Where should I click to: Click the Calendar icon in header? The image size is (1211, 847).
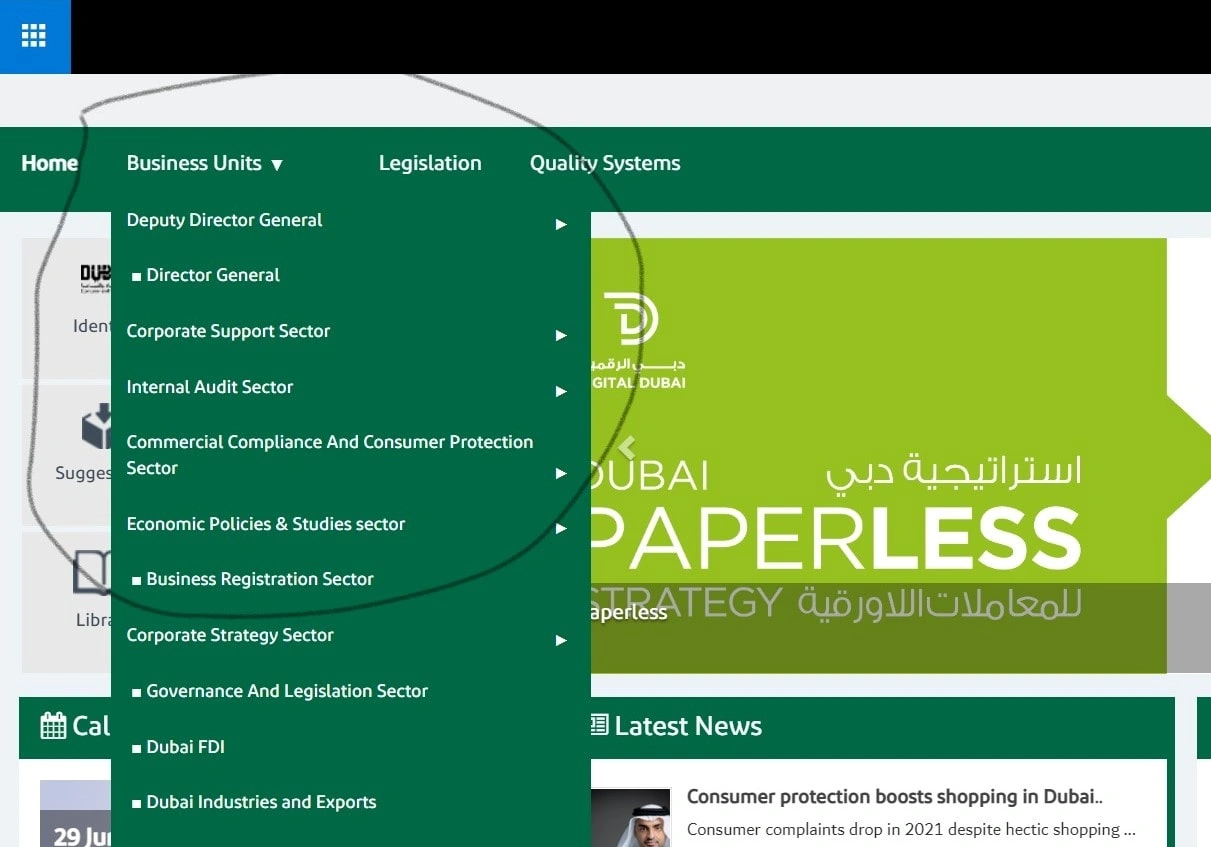pos(53,726)
